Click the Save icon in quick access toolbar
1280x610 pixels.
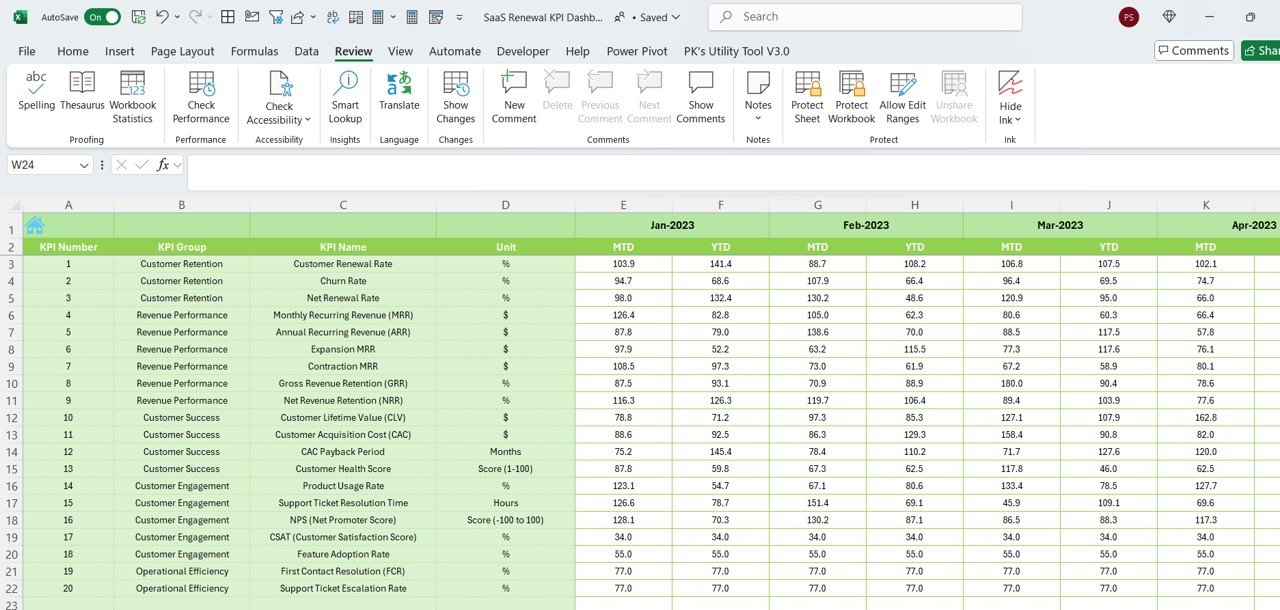pos(138,17)
